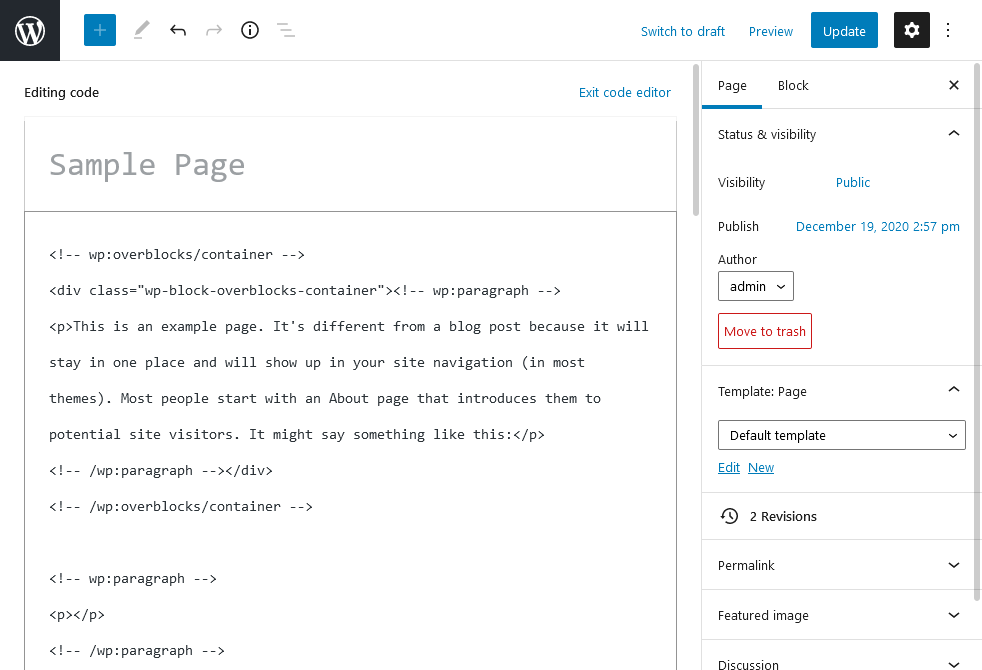Click the template New link
982x670 pixels.
coord(761,468)
